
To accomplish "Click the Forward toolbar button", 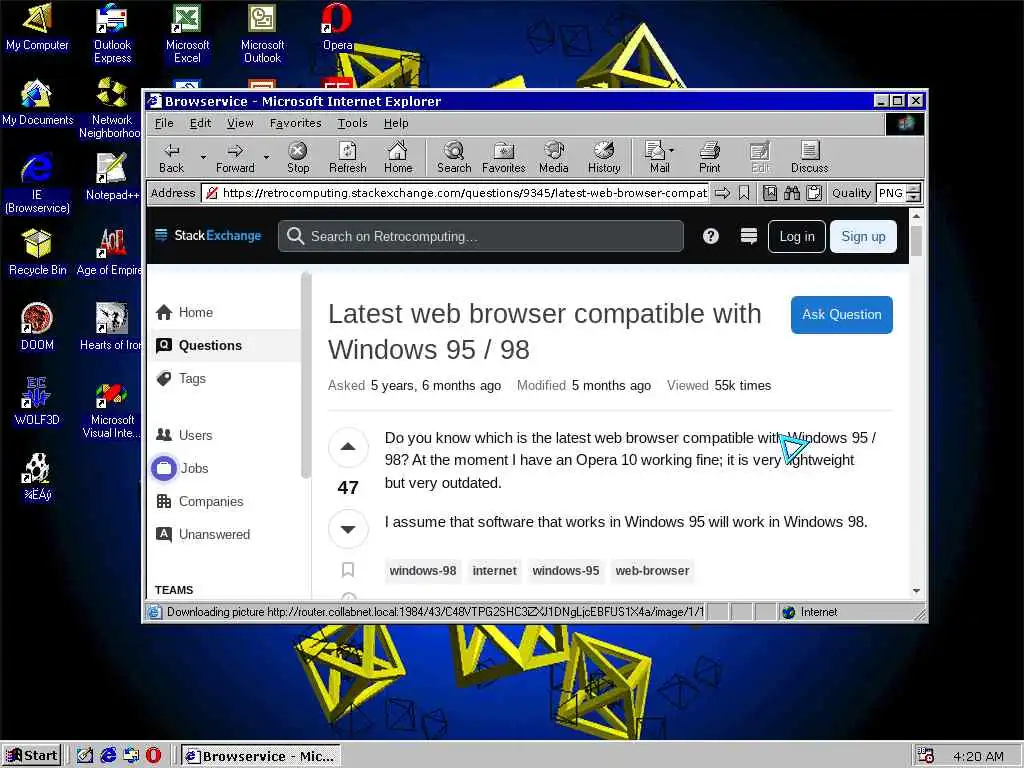I will pos(235,157).
